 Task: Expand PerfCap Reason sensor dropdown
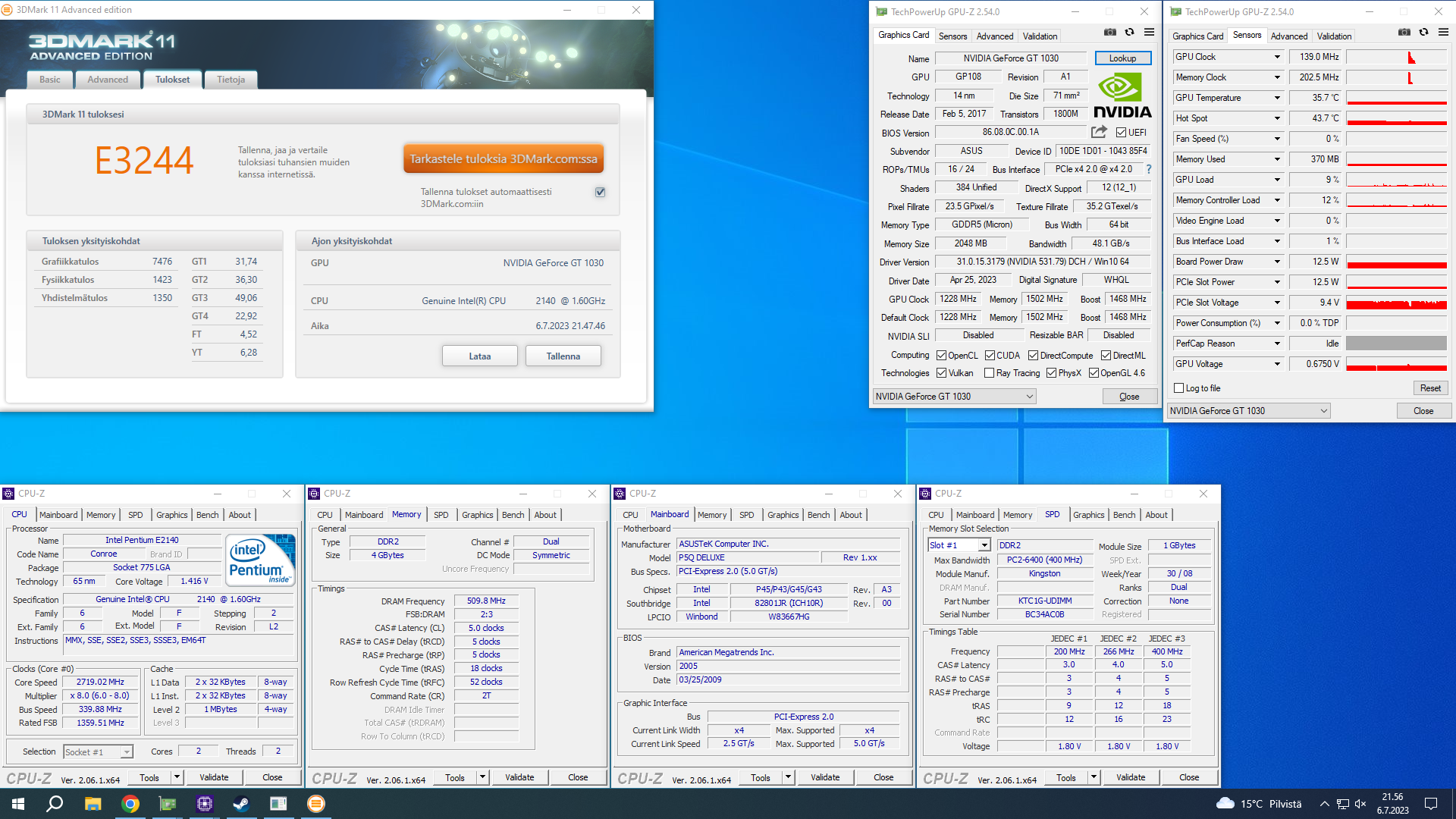(1277, 344)
